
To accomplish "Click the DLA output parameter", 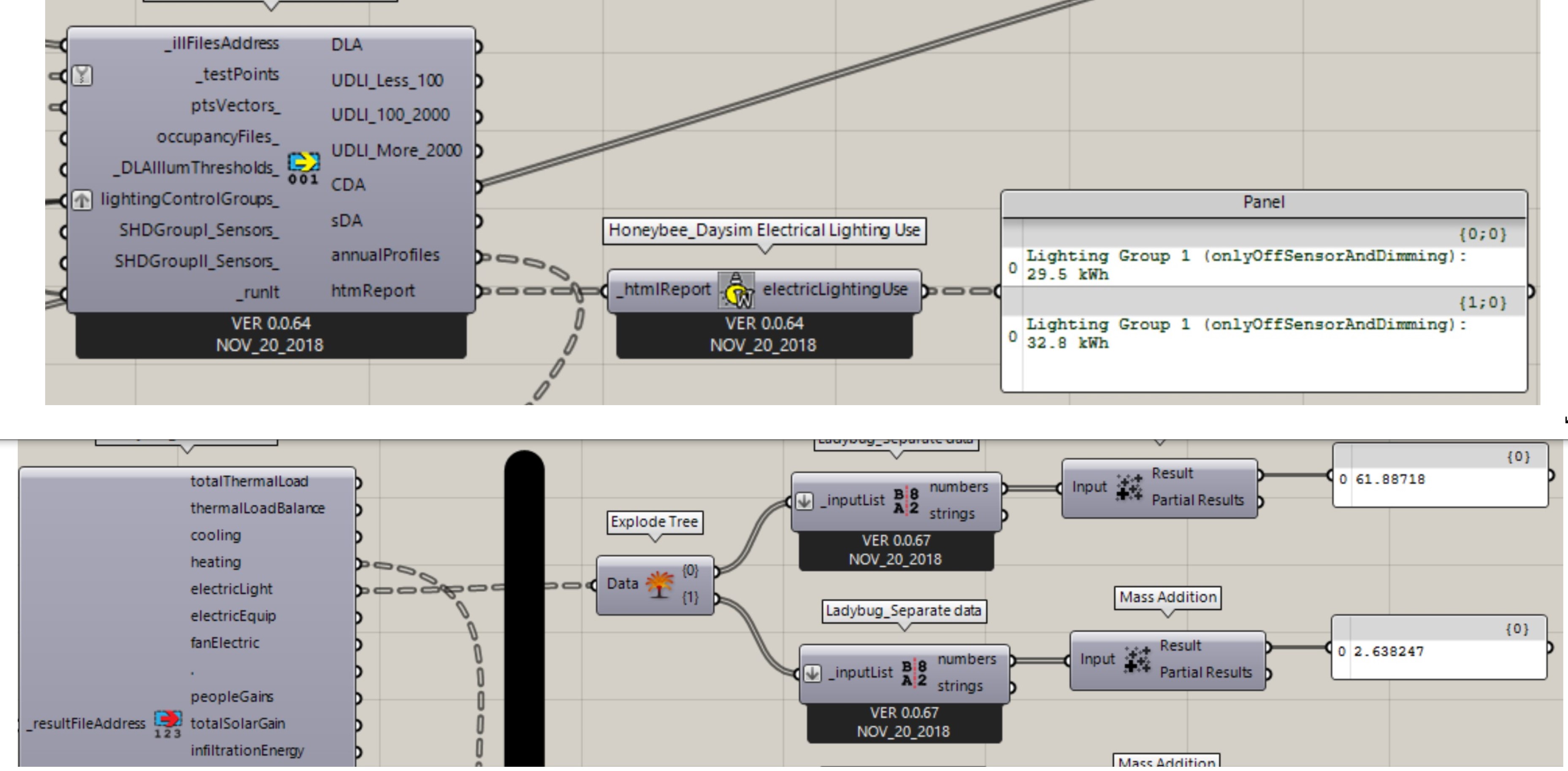I will point(347,45).
